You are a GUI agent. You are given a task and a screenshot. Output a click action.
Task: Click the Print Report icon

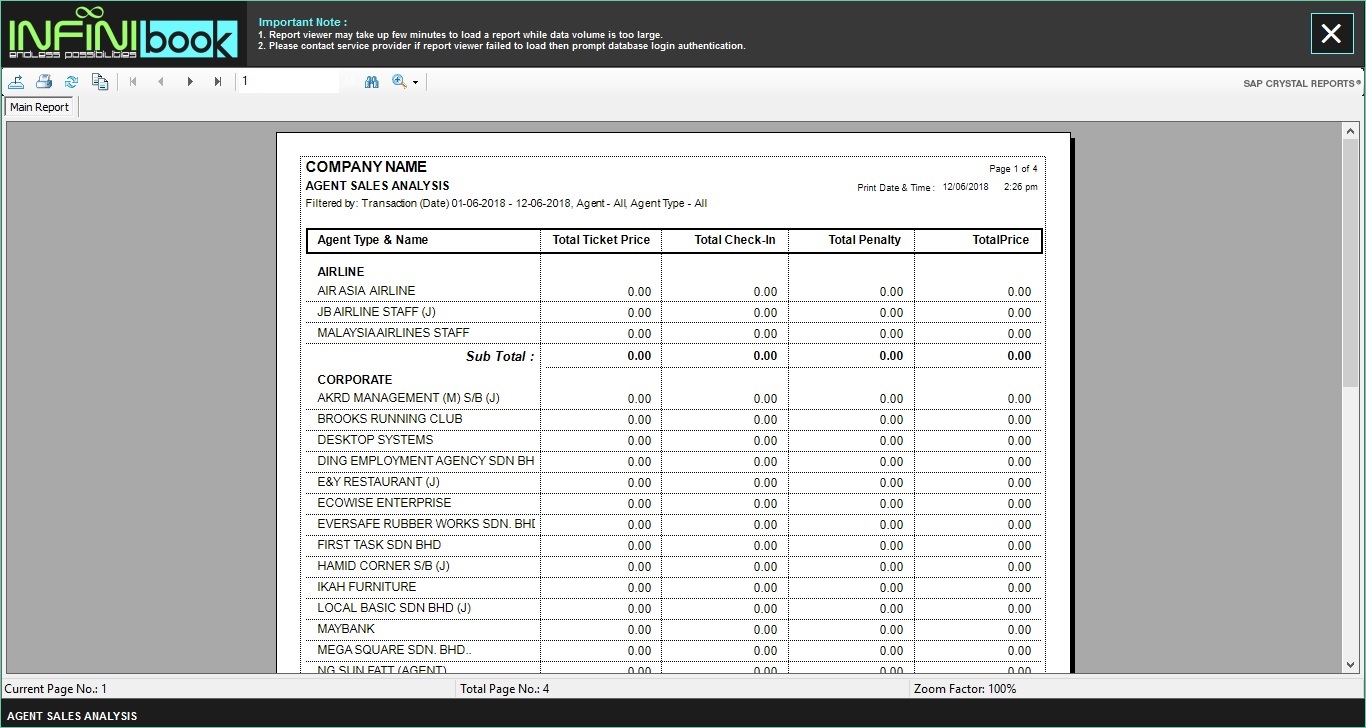click(x=44, y=82)
